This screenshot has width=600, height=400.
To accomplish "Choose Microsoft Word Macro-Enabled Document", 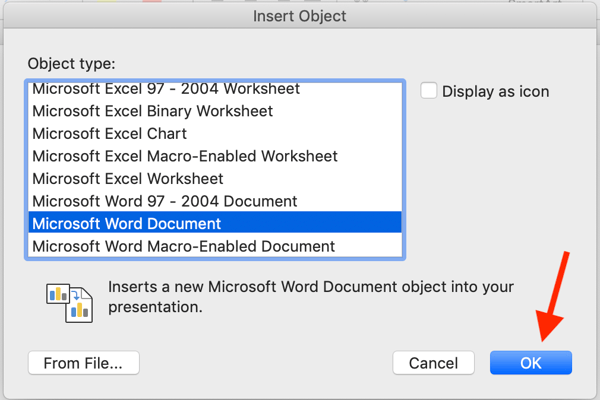I will click(x=215, y=246).
